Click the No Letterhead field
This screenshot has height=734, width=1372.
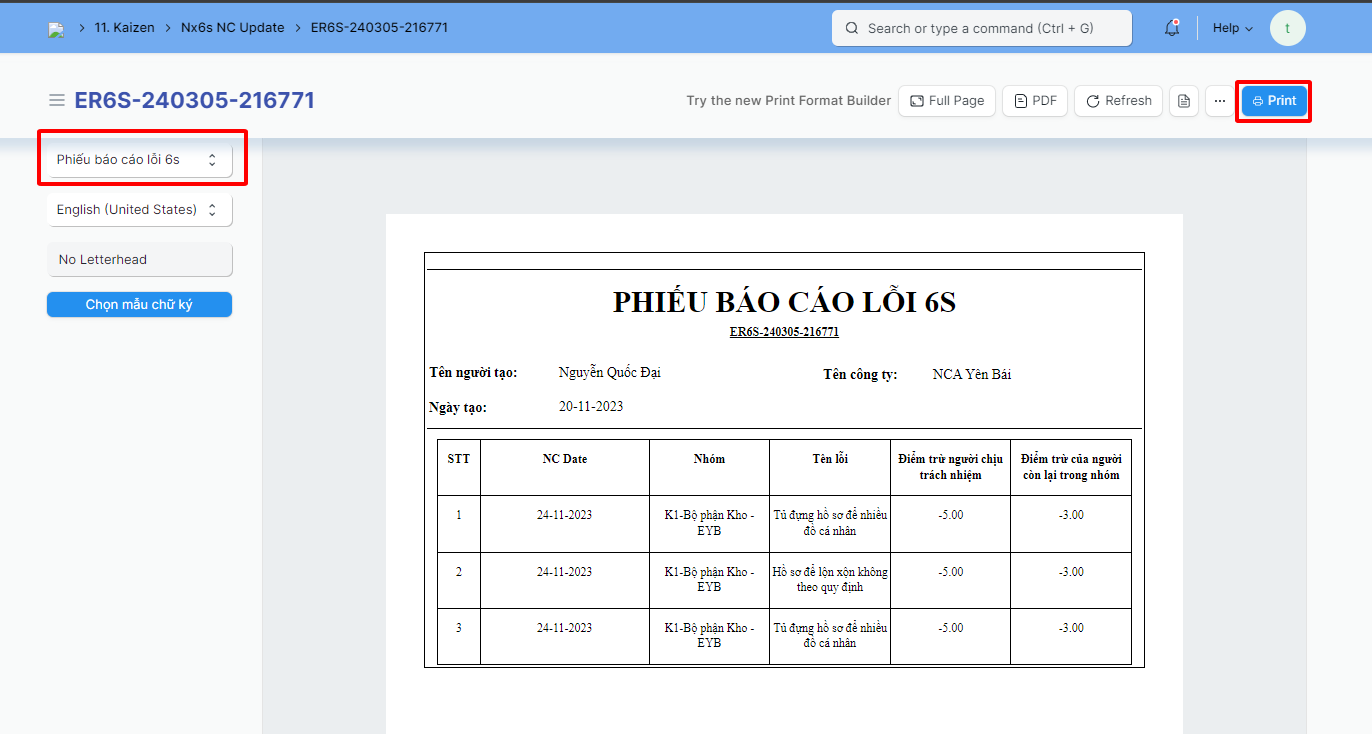coord(139,260)
